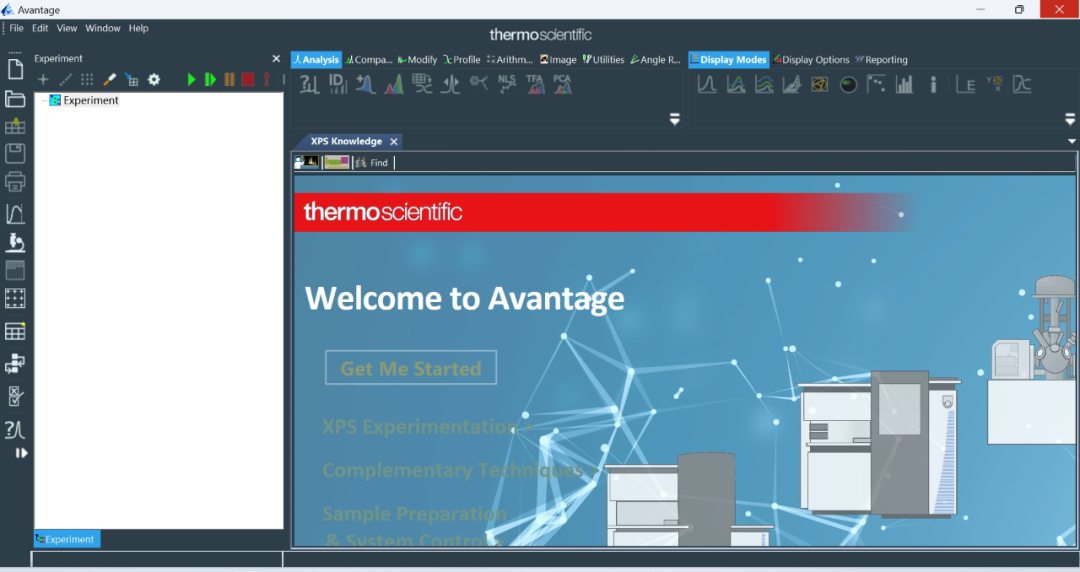Click the scatter plot display icon
Image resolution: width=1080 pixels, height=572 pixels.
[876, 84]
